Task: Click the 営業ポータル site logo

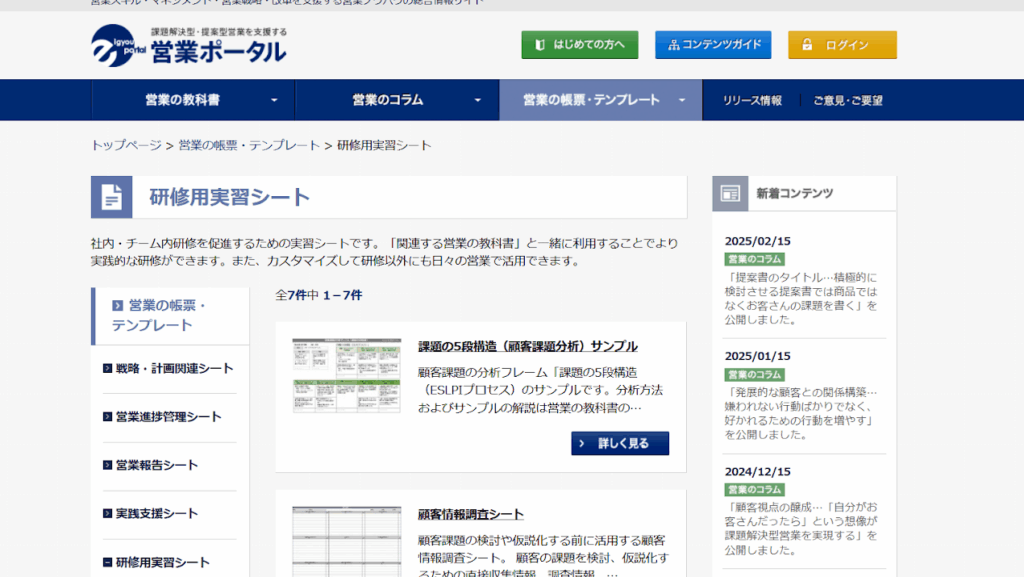Action: pos(189,46)
